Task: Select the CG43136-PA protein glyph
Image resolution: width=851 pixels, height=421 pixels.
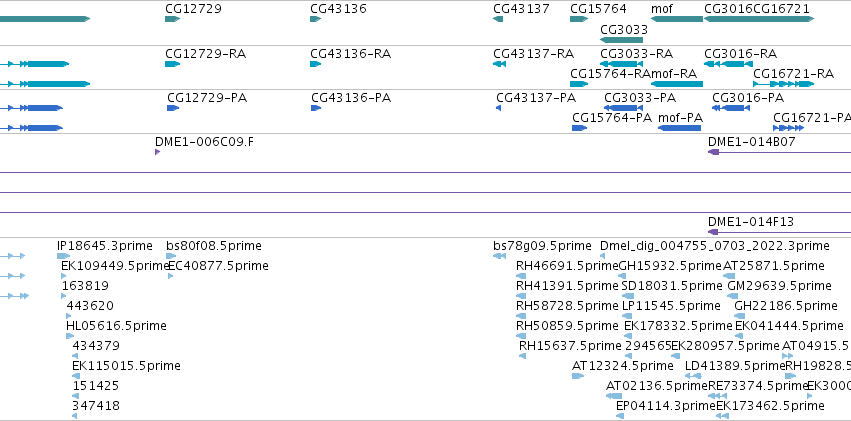Action: click(x=316, y=108)
